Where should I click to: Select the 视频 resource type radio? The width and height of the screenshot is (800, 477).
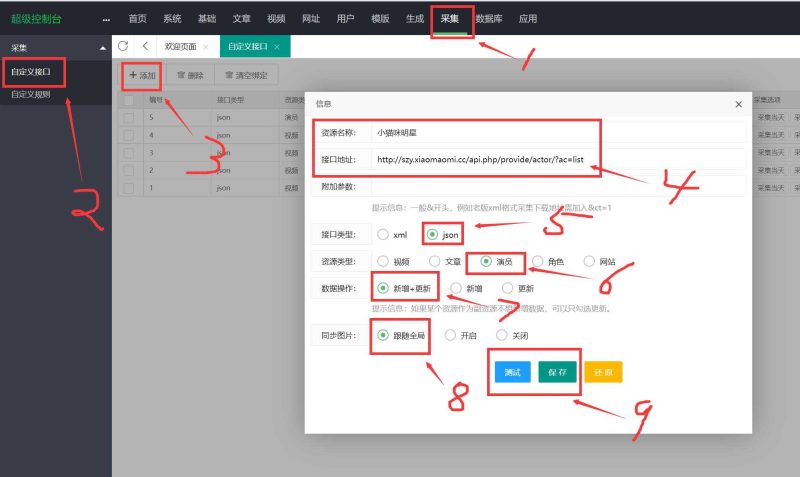pyautogui.click(x=383, y=261)
